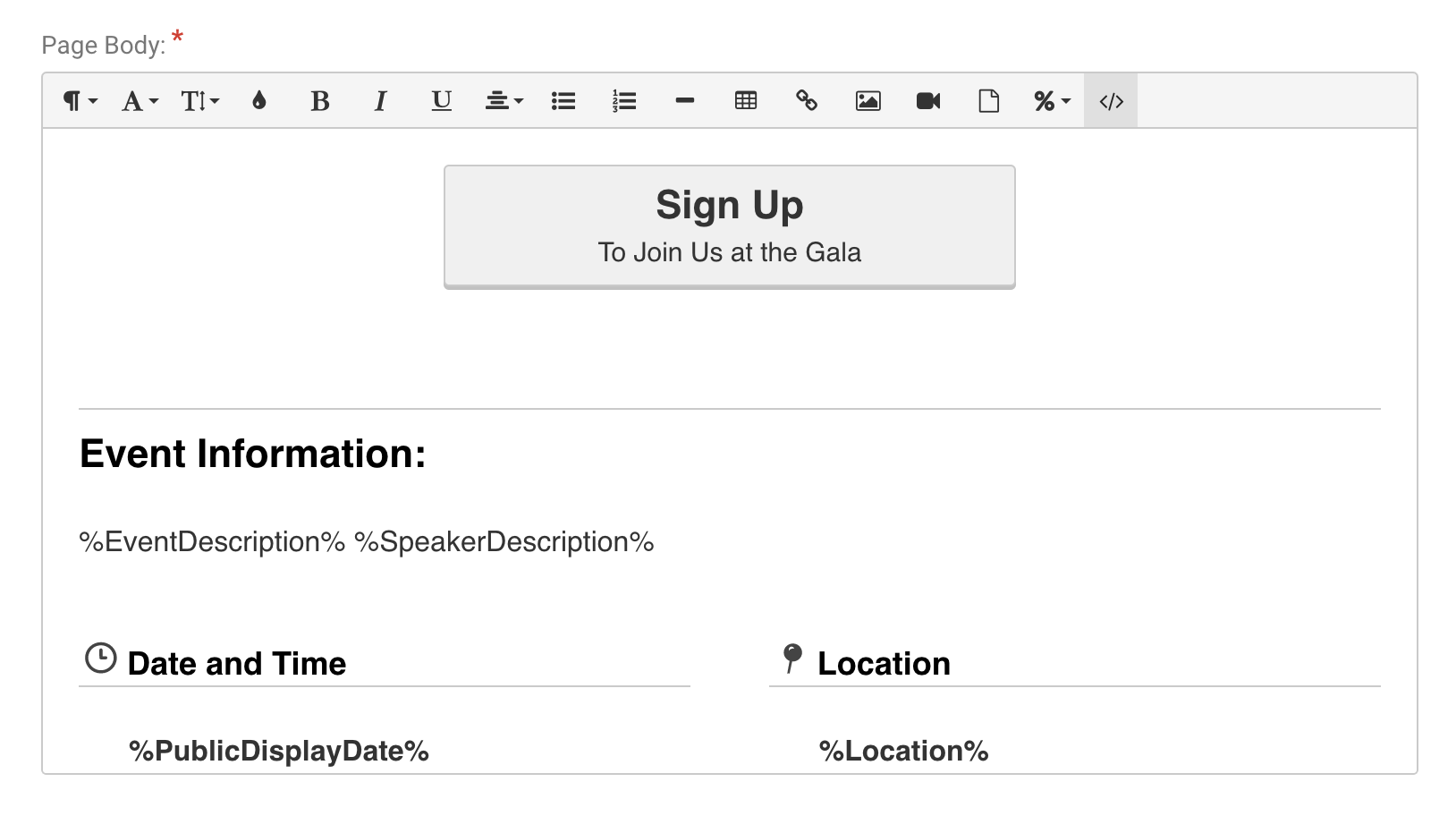
Task: Toggle bold formatting
Action: tap(320, 101)
